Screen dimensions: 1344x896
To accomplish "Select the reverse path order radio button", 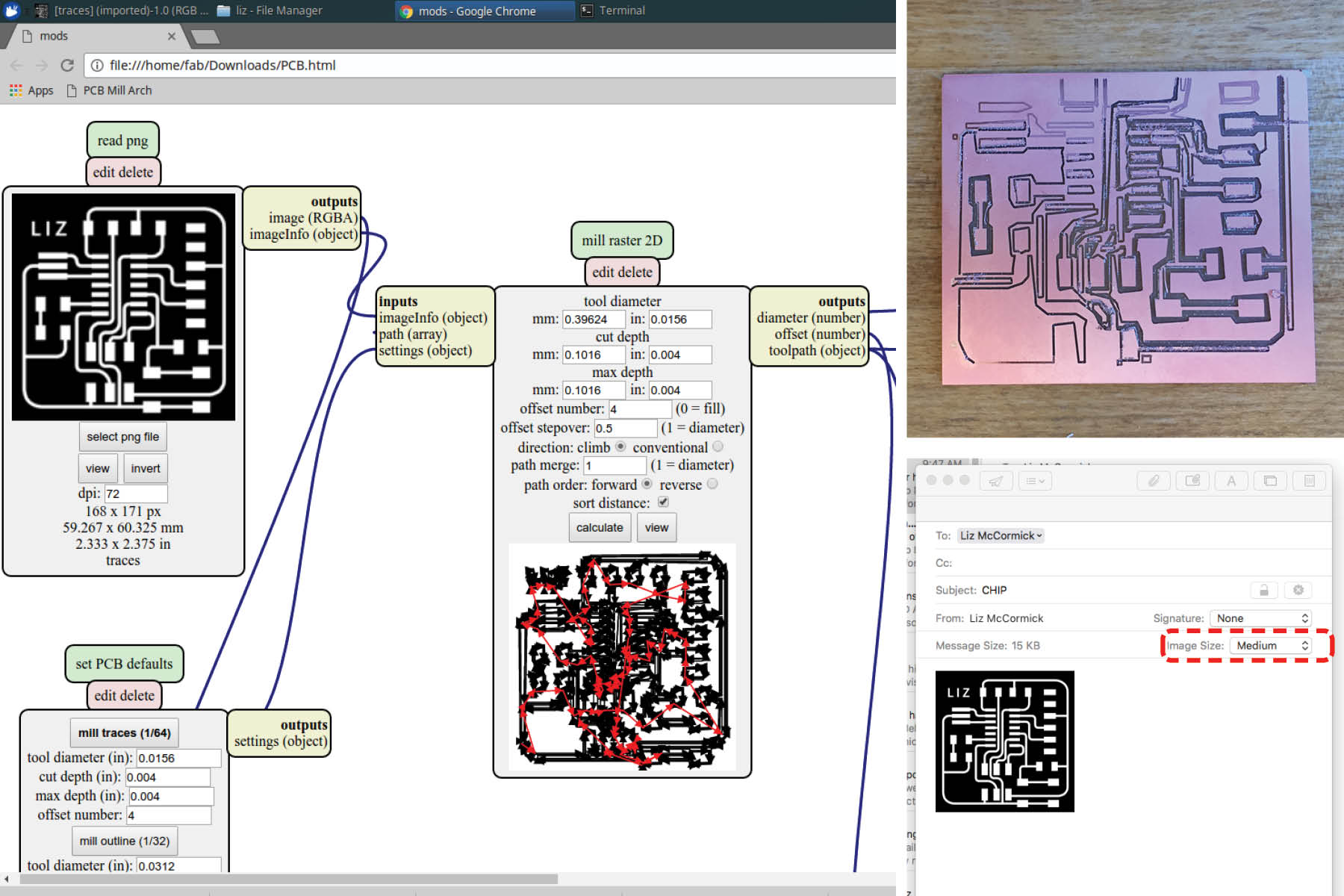I will [x=712, y=484].
